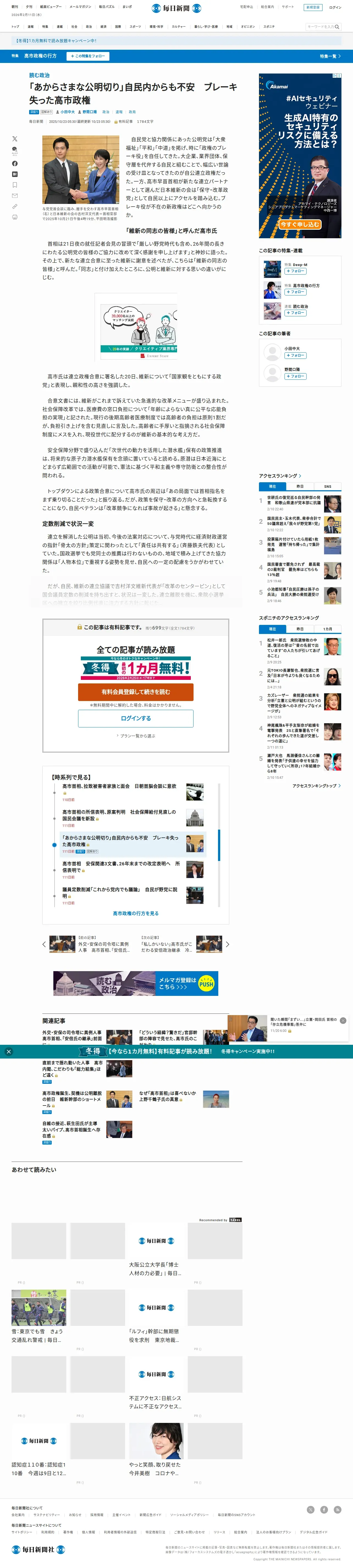Open 国際 in the navigation menu

coord(118,27)
